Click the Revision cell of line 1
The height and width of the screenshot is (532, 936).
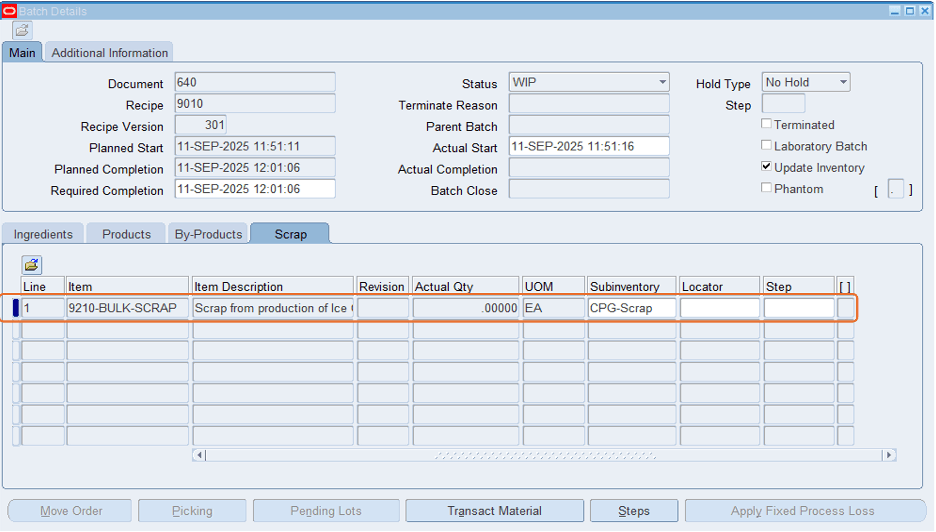click(x=383, y=308)
